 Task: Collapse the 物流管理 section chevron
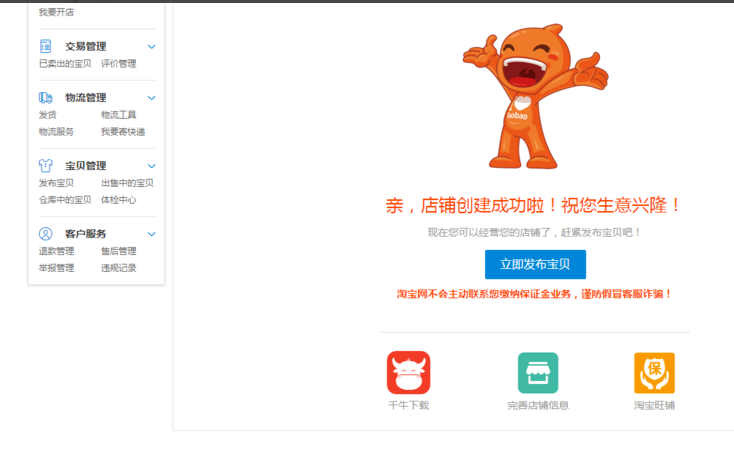click(x=152, y=98)
